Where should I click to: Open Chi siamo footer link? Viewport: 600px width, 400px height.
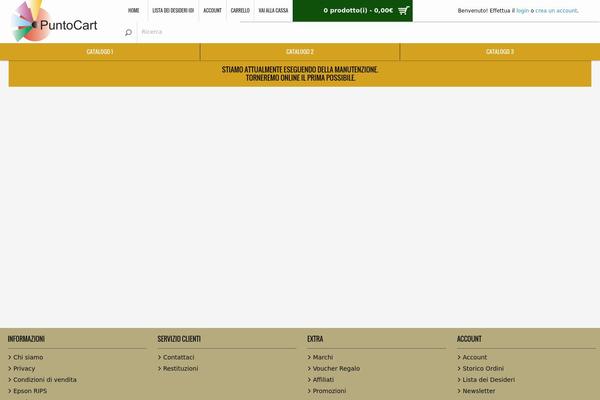click(28, 357)
